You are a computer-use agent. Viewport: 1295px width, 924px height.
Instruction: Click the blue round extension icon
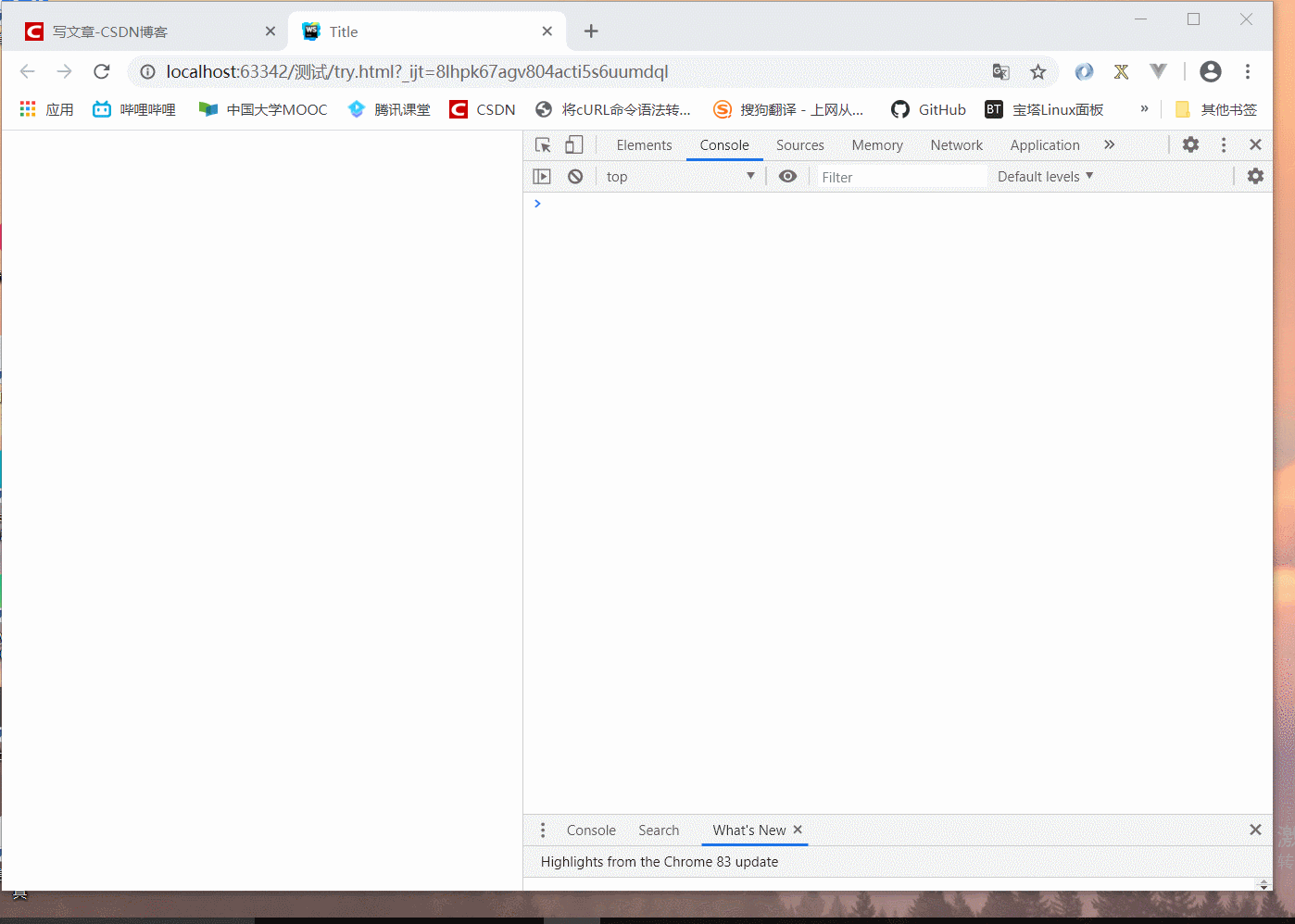pyautogui.click(x=1084, y=71)
